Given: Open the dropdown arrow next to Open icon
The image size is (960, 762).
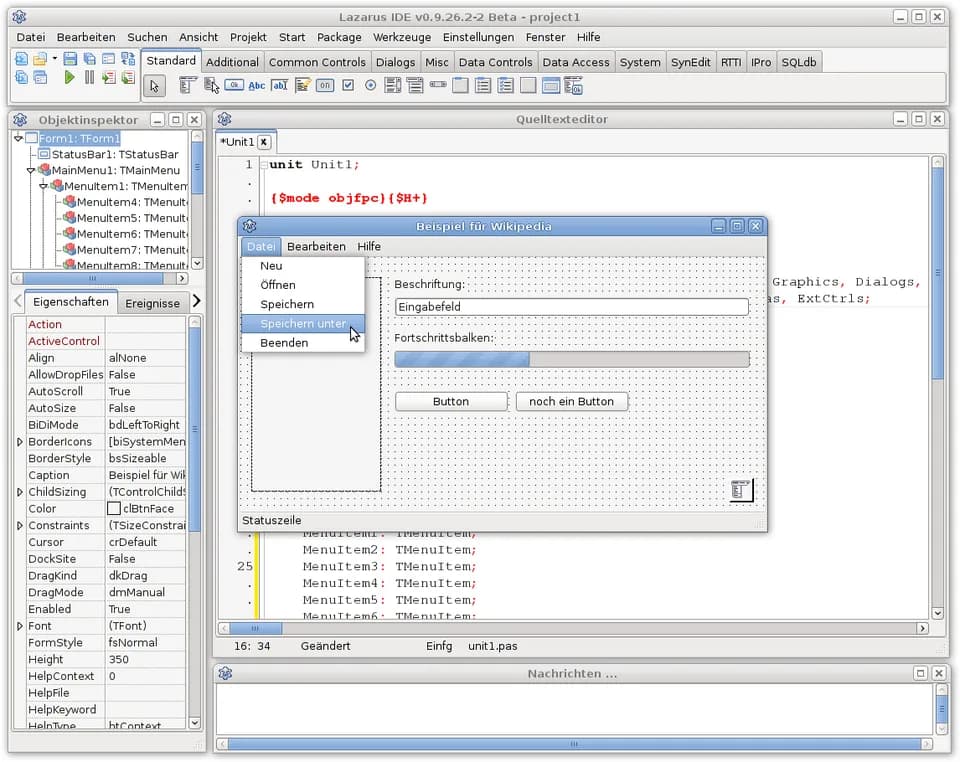Looking at the screenshot, I should [54, 59].
